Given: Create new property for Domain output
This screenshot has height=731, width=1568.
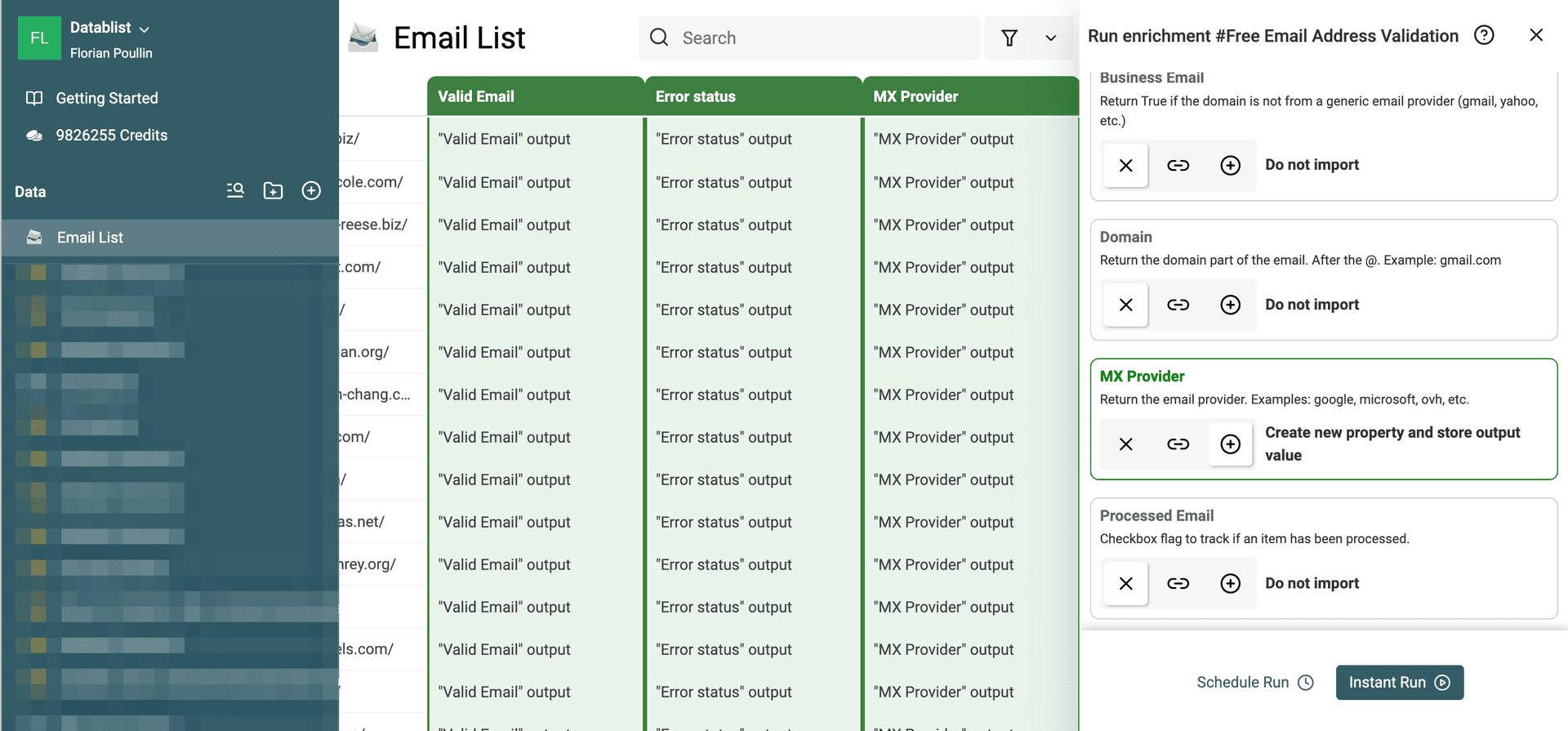Looking at the screenshot, I should (x=1230, y=305).
